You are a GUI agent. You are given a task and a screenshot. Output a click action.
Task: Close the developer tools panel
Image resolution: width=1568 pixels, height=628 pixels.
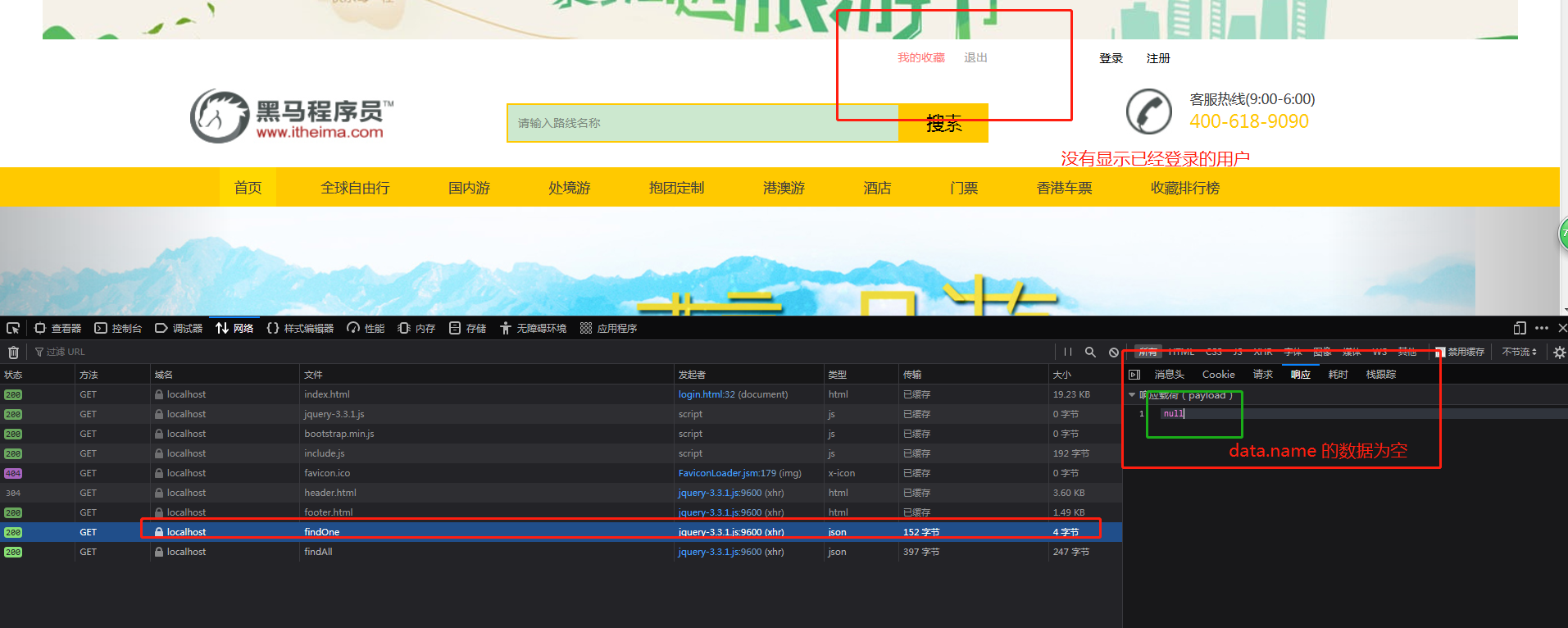point(1562,328)
